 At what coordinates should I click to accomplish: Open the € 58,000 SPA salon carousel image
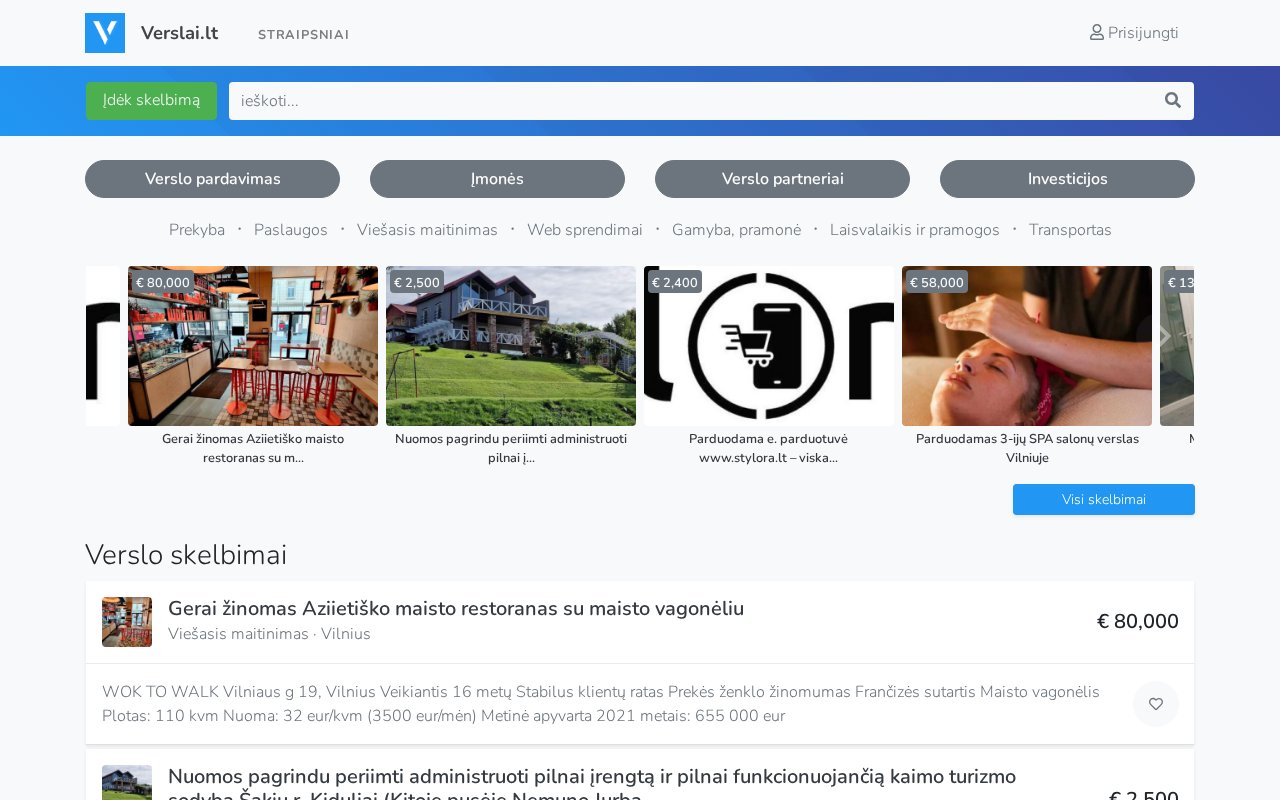1027,346
